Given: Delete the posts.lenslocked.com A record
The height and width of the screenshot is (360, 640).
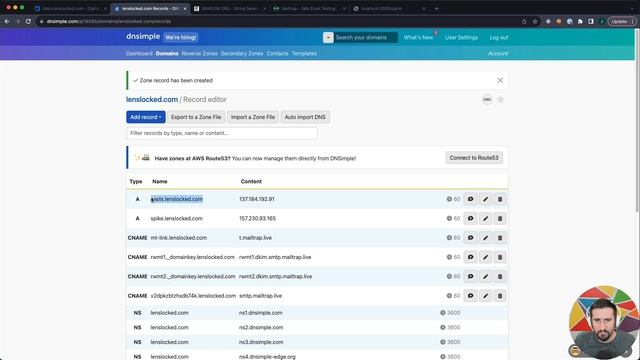Looking at the screenshot, I should pyautogui.click(x=500, y=199).
